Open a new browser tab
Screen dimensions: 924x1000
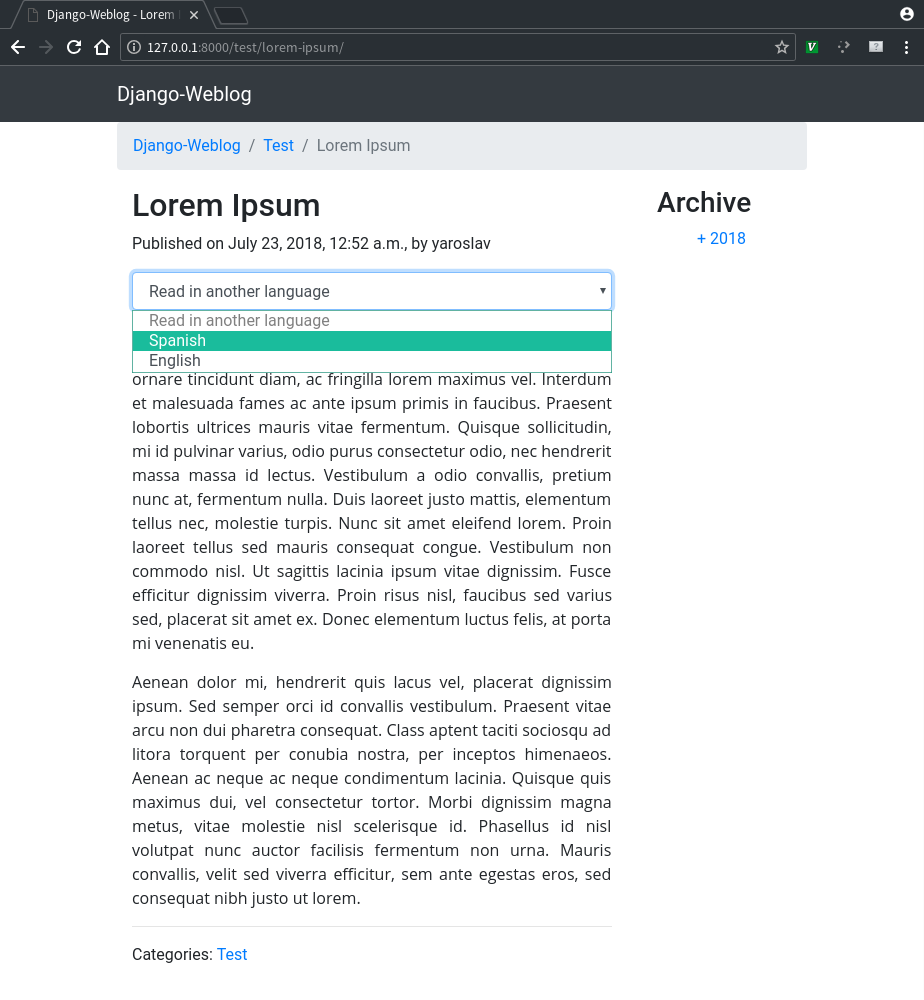pyautogui.click(x=231, y=15)
